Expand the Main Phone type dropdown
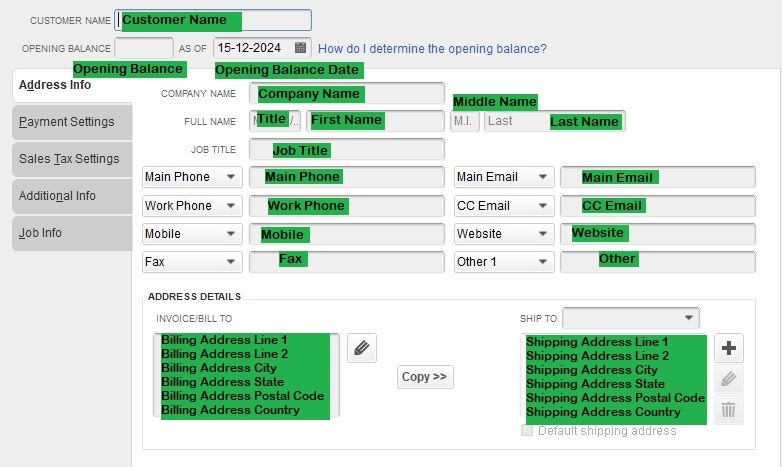 click(192, 177)
